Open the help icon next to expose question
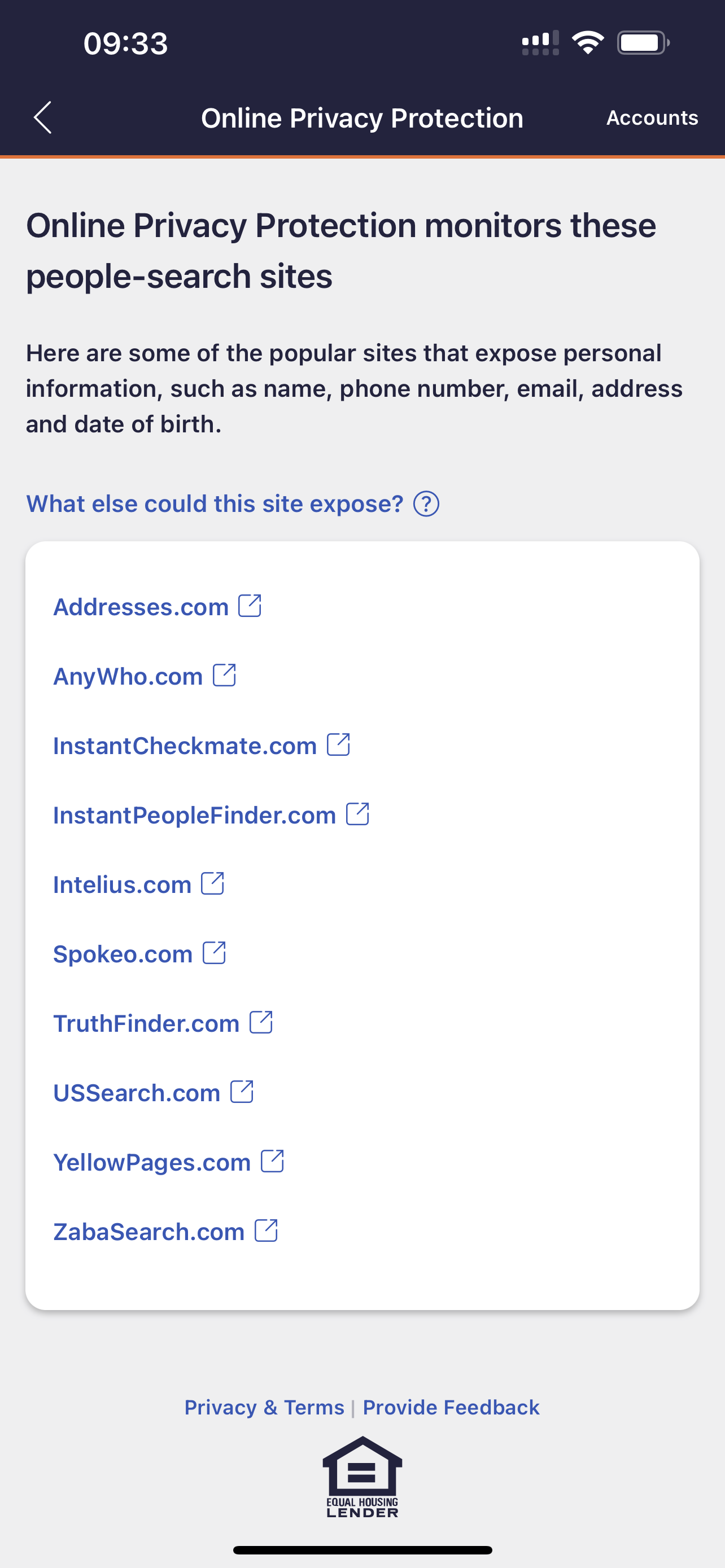Viewport: 725px width, 1568px height. click(x=427, y=503)
